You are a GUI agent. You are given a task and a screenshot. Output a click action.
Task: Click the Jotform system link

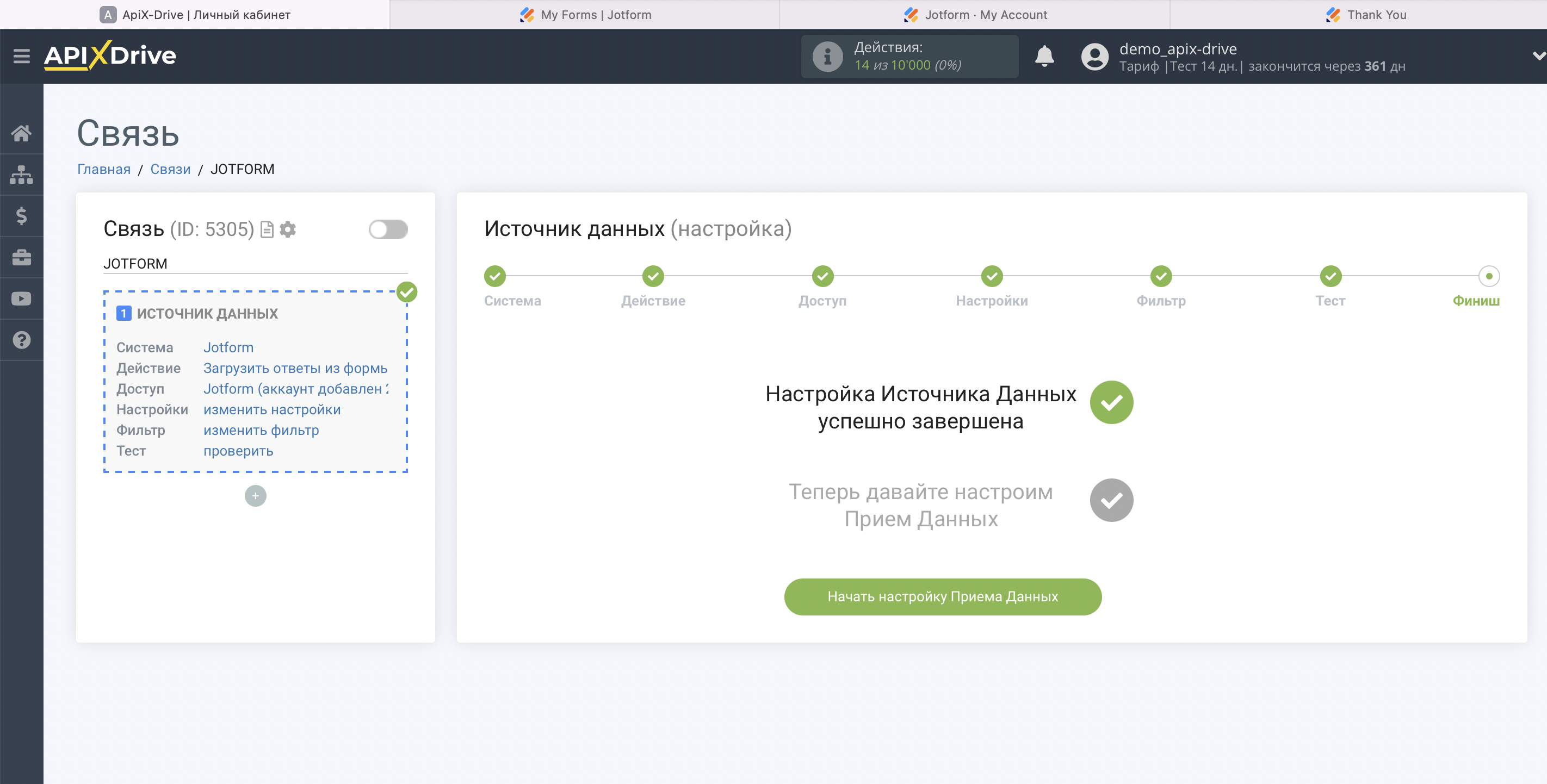point(228,347)
